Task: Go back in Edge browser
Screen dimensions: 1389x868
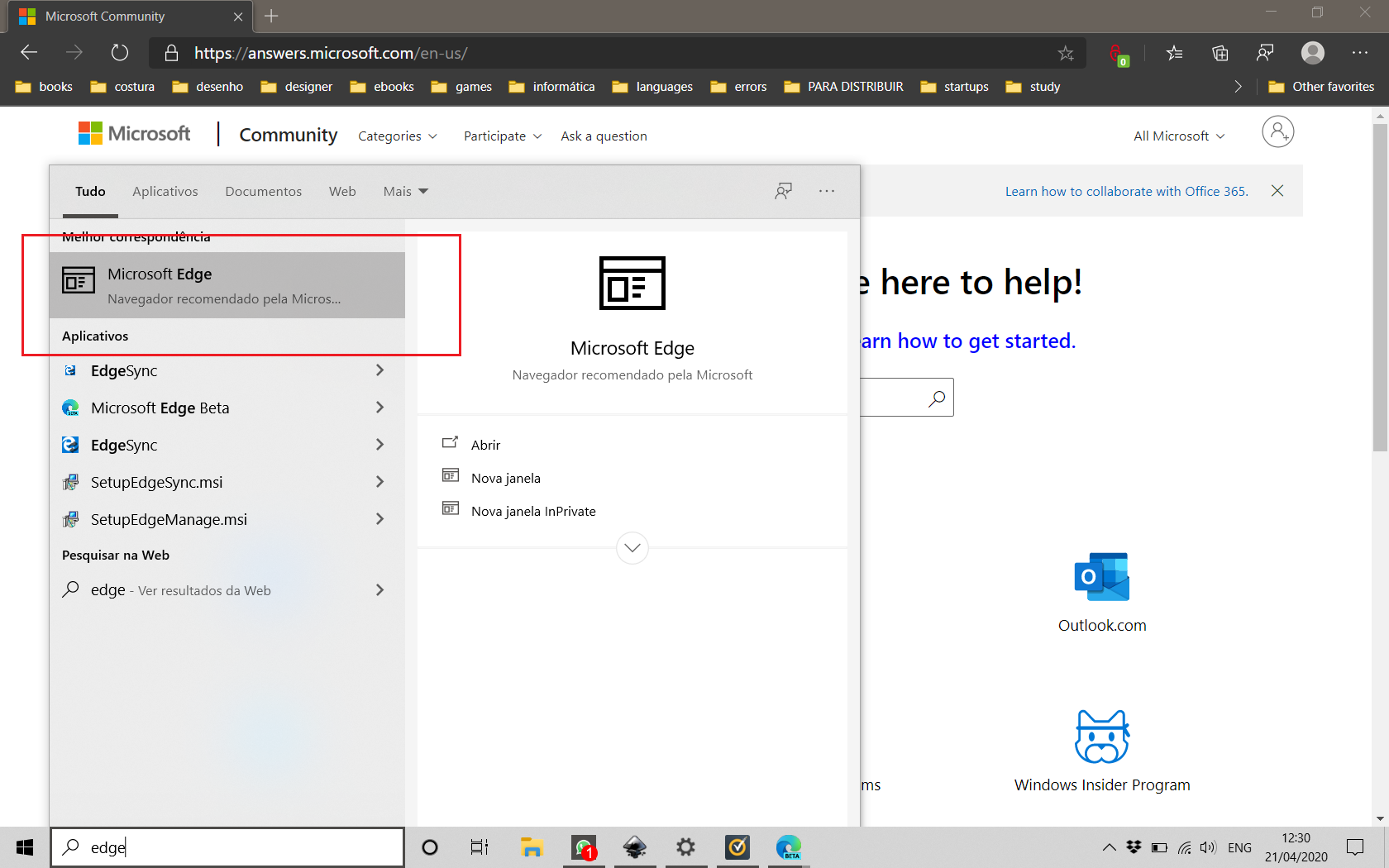Action: coord(29,53)
